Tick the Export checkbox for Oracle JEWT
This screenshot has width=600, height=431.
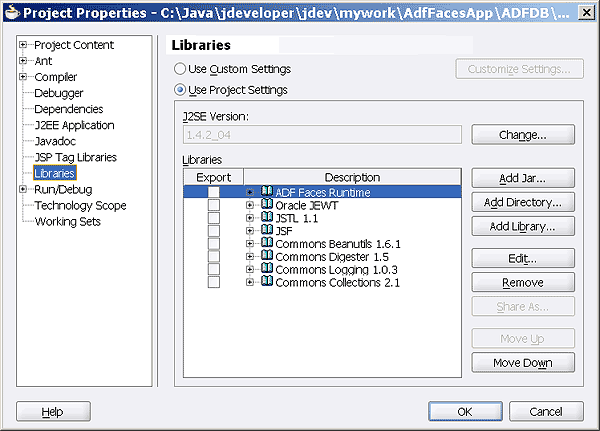coord(213,205)
